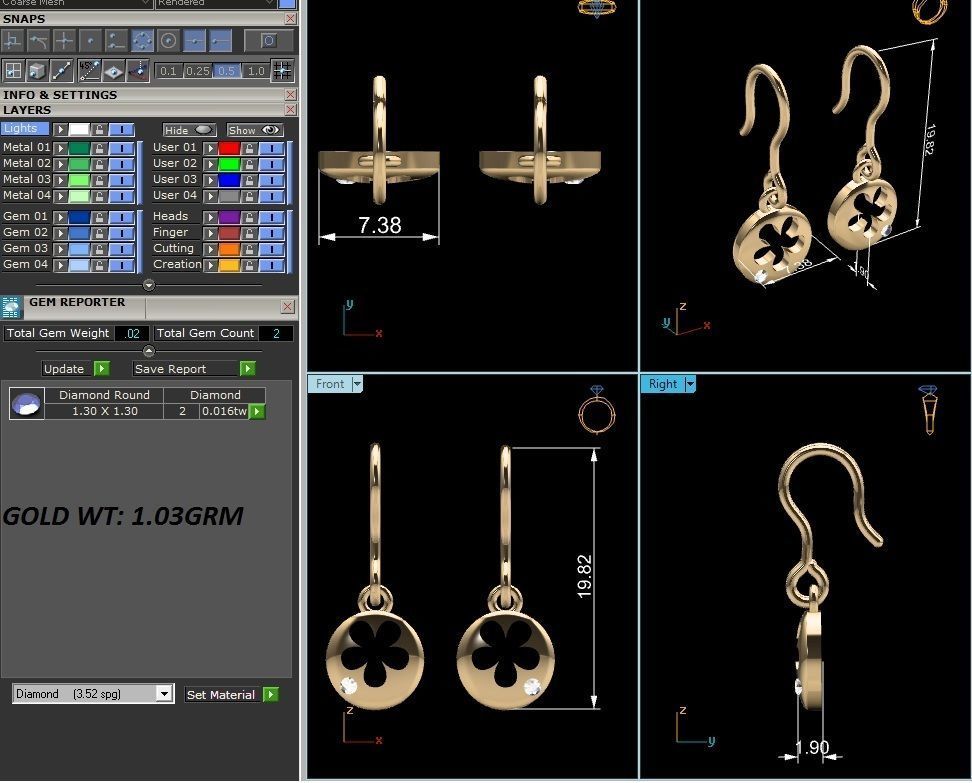Open the Right viewport dropdown arrow
The width and height of the screenshot is (972, 783).
690,384
